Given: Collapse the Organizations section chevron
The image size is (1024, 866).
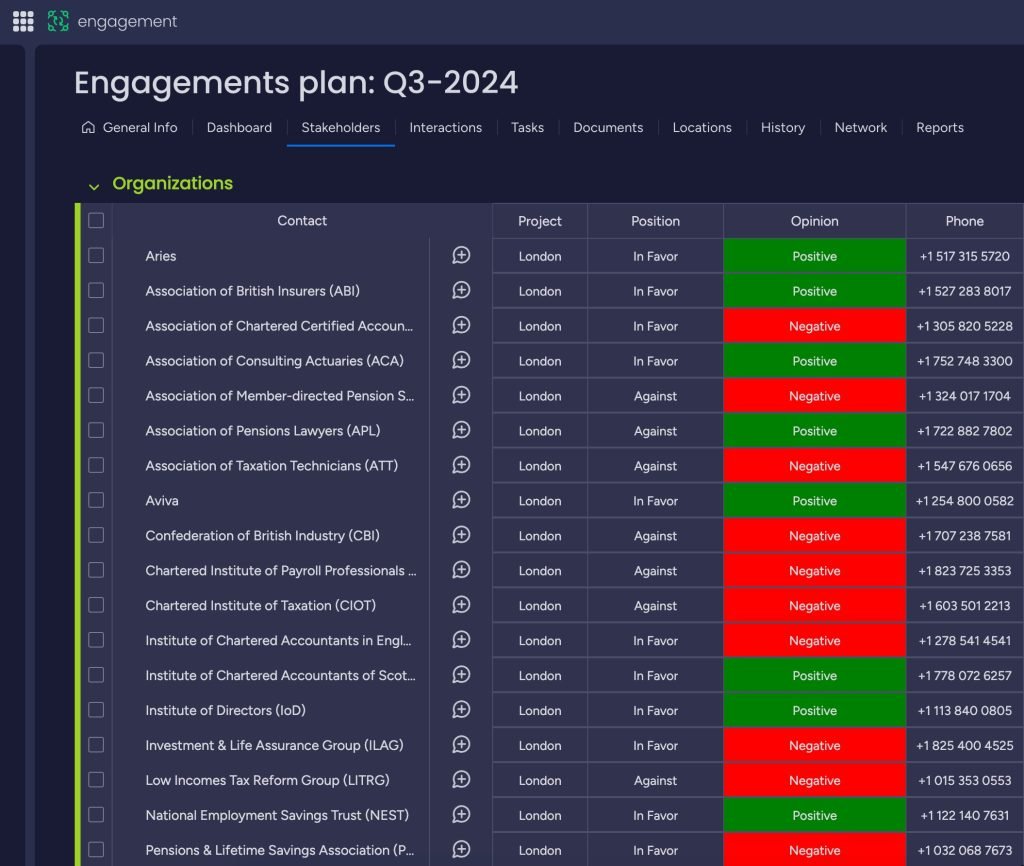Looking at the screenshot, I should tap(94, 187).
